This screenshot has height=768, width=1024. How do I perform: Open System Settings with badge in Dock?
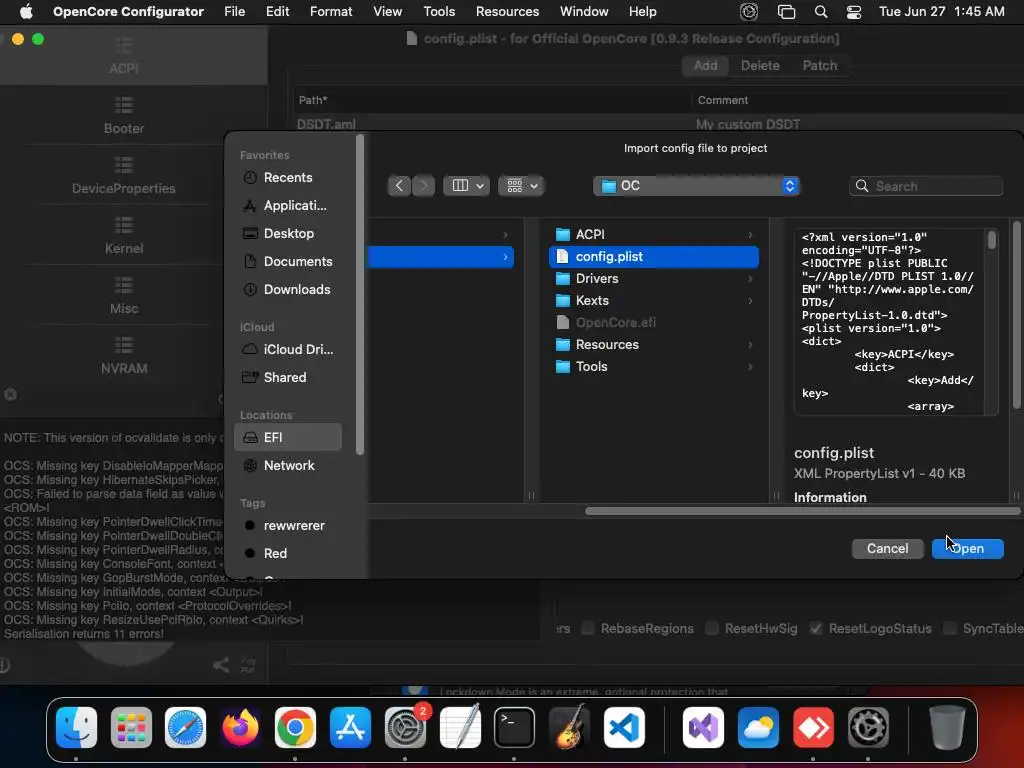point(405,727)
